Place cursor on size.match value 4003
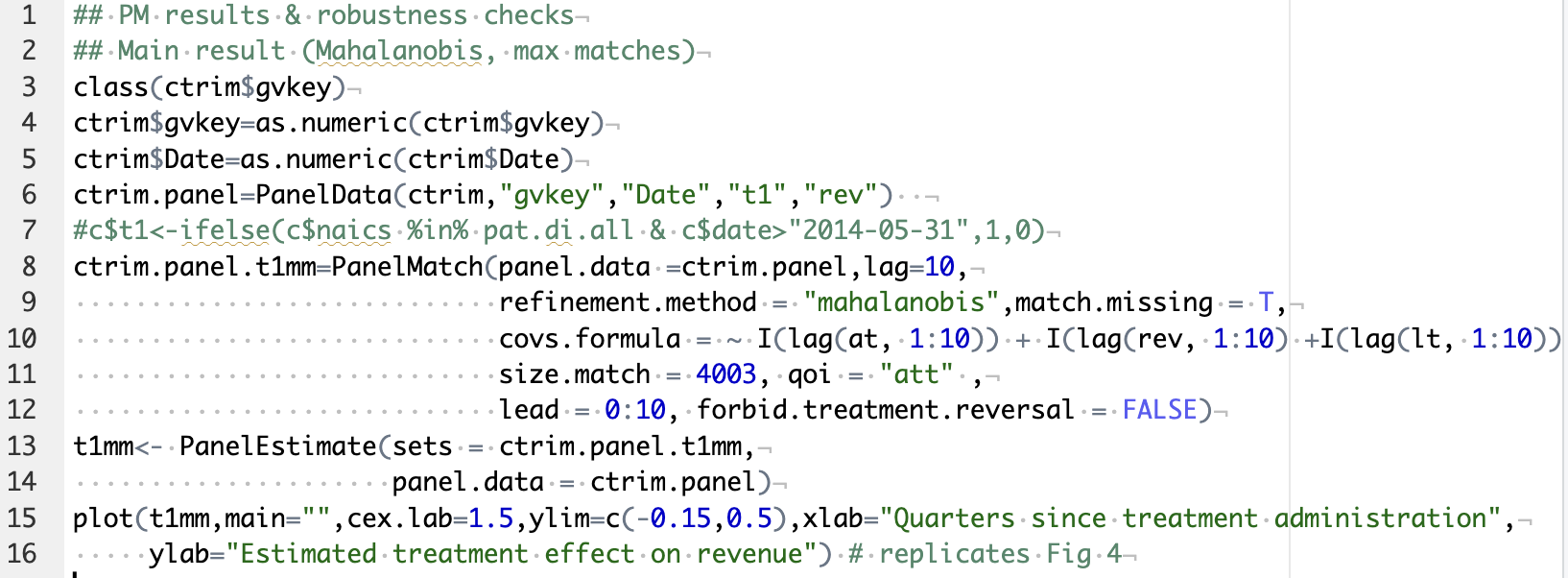The width and height of the screenshot is (1568, 578). (x=725, y=374)
